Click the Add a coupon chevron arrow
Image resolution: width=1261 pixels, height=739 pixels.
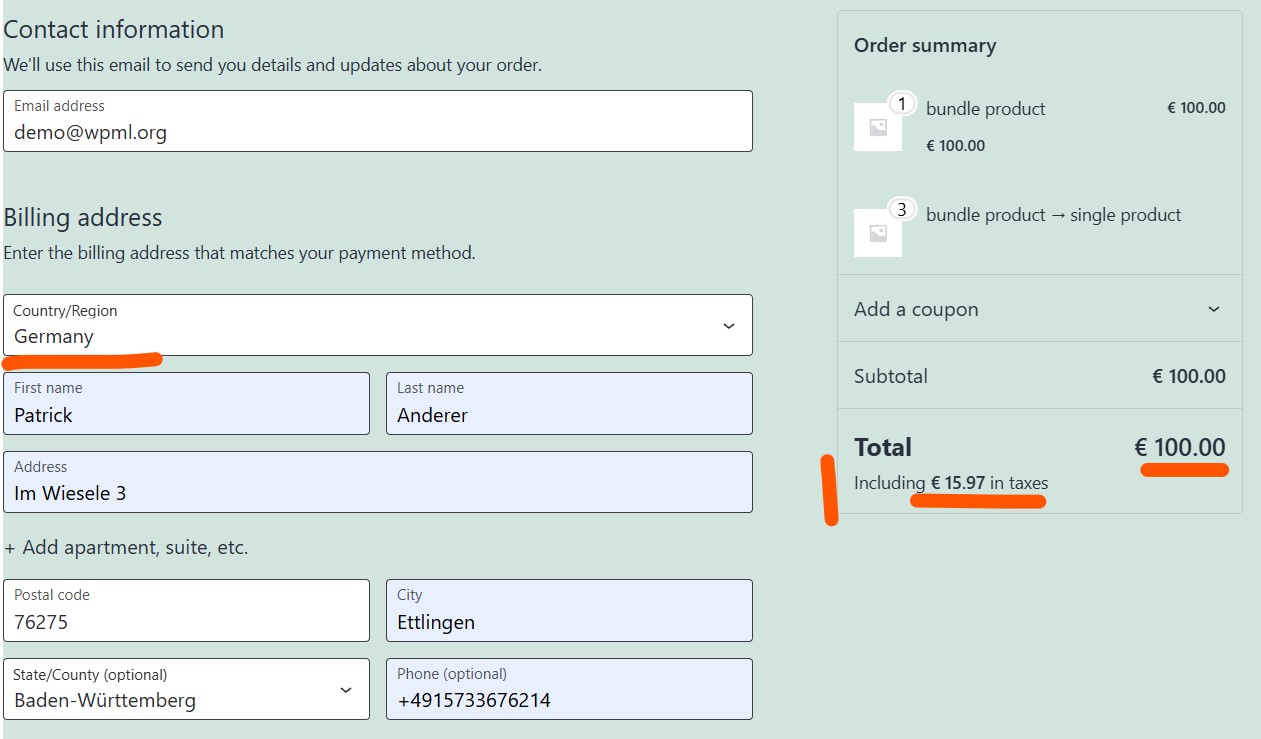tap(1214, 309)
